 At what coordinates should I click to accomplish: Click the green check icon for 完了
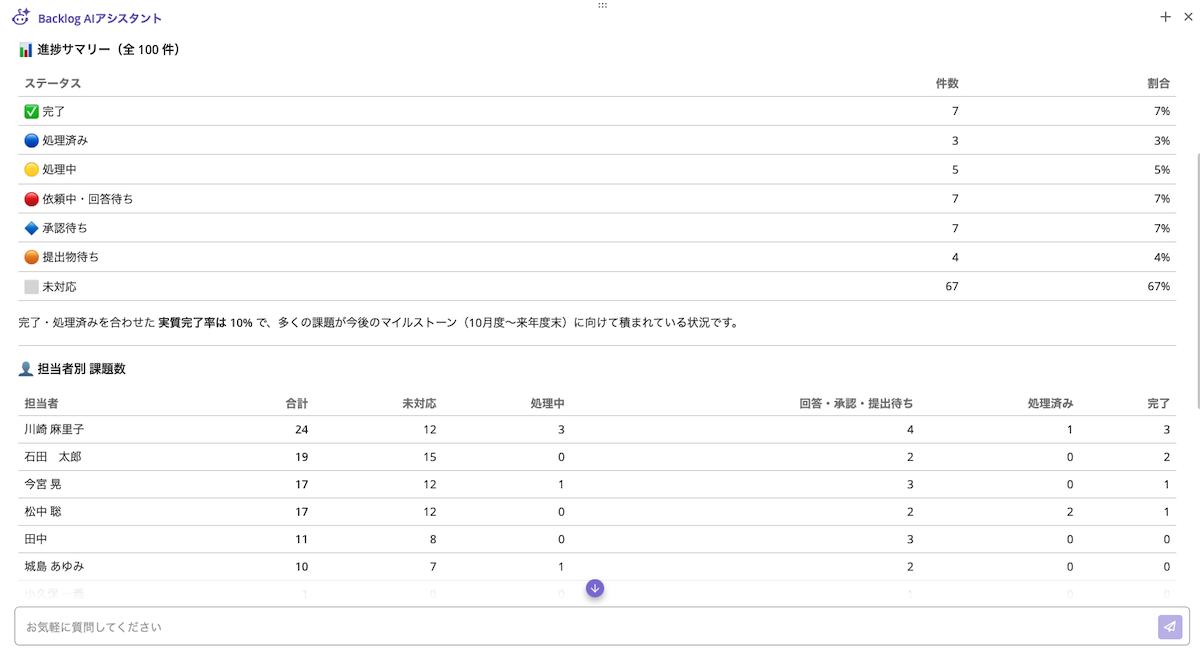coord(32,112)
